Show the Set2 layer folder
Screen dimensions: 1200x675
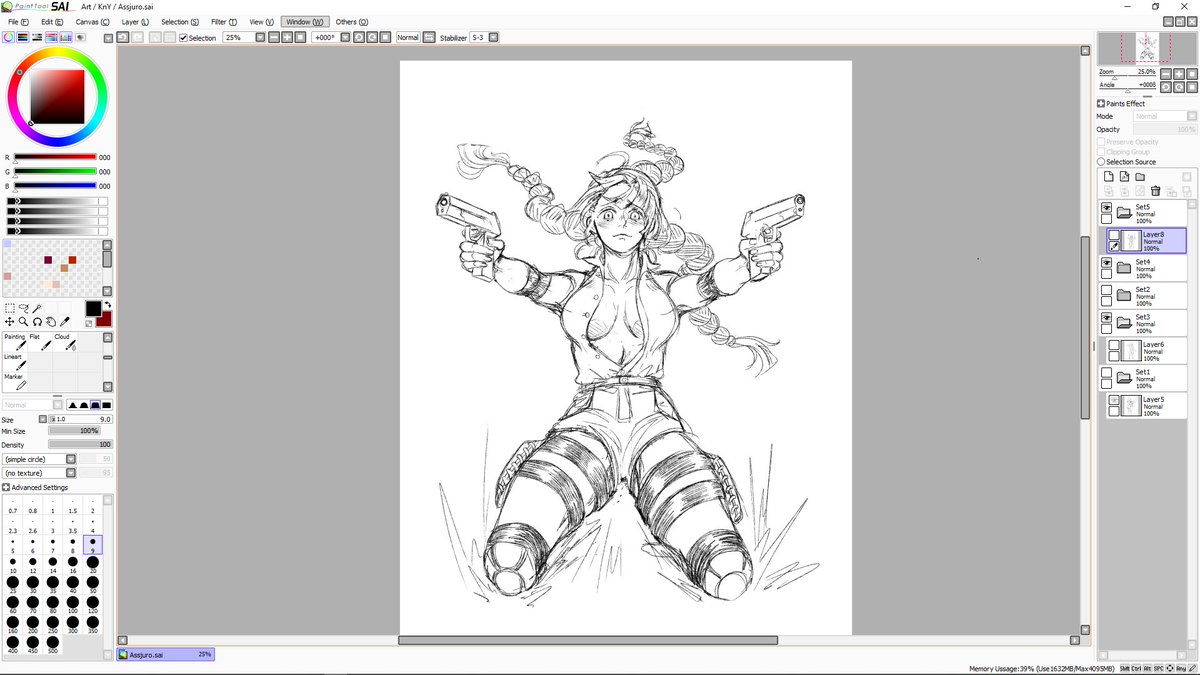[x=1106, y=291]
